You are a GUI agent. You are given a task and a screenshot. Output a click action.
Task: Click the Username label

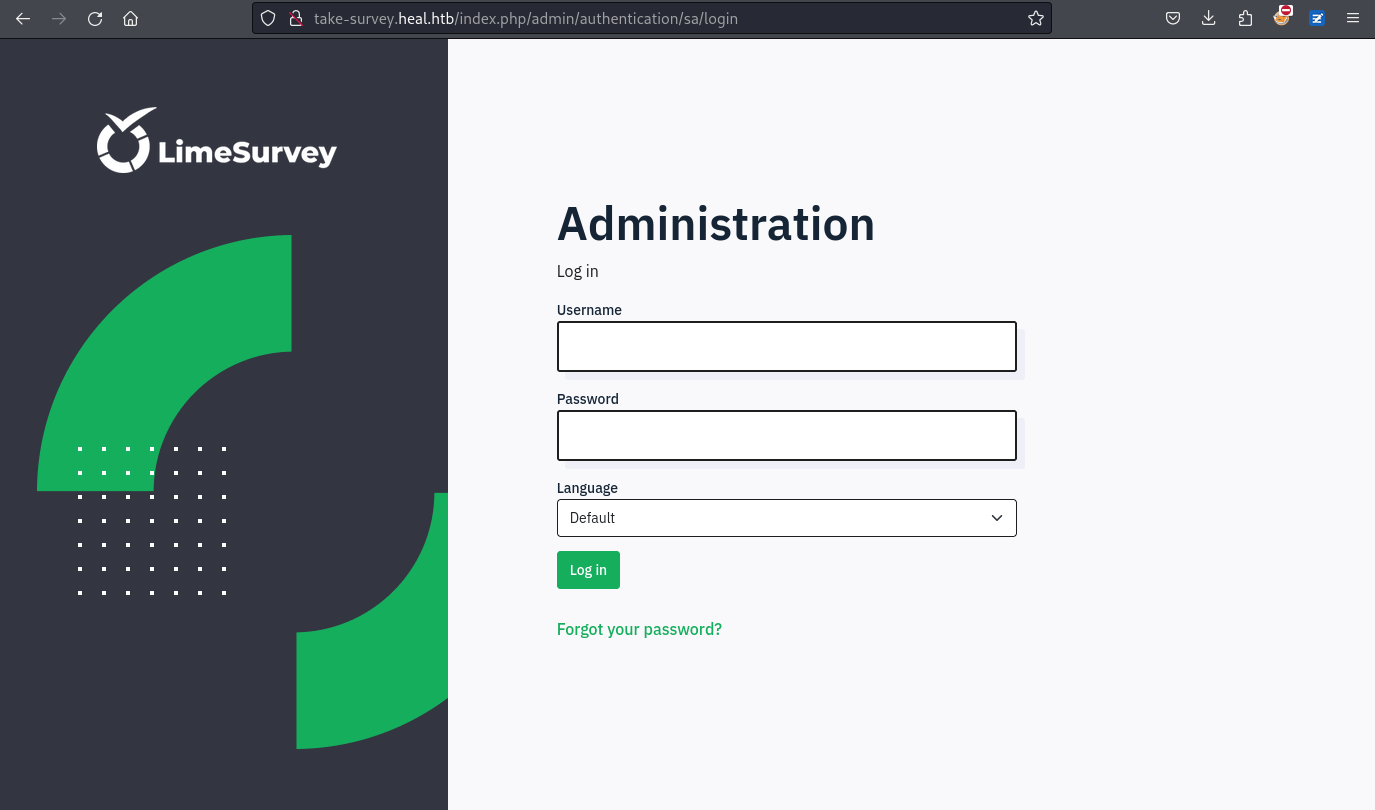pos(589,310)
